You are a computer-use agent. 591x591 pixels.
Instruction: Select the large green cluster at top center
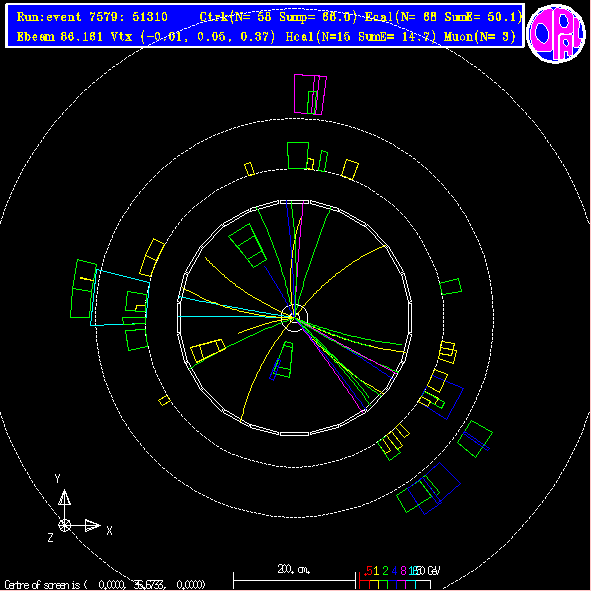pyautogui.click(x=298, y=155)
